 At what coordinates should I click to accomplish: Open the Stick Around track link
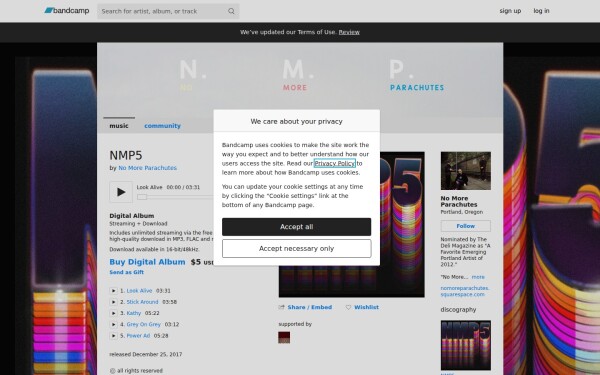click(x=142, y=302)
